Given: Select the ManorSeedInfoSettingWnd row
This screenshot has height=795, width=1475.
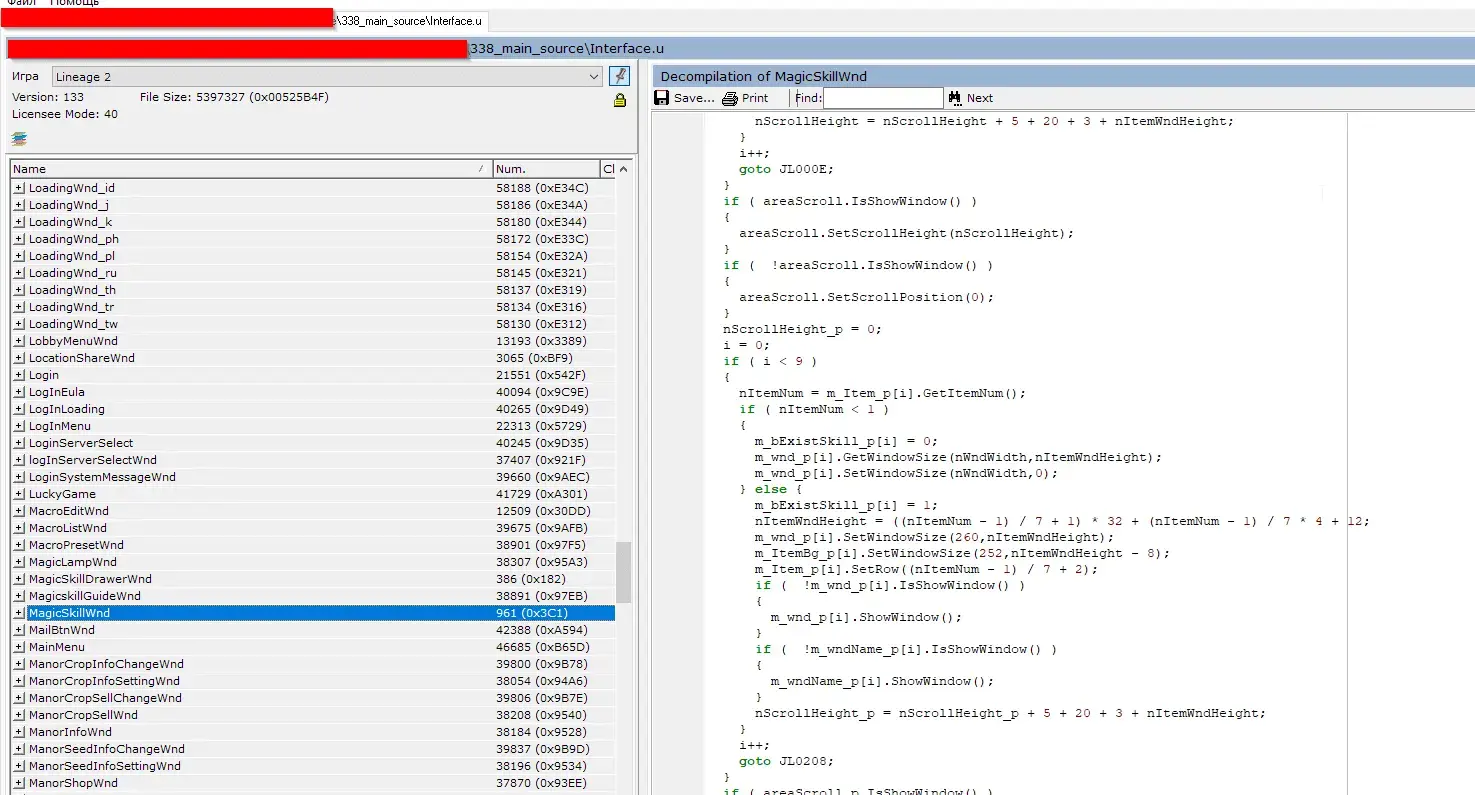Looking at the screenshot, I should (313, 766).
